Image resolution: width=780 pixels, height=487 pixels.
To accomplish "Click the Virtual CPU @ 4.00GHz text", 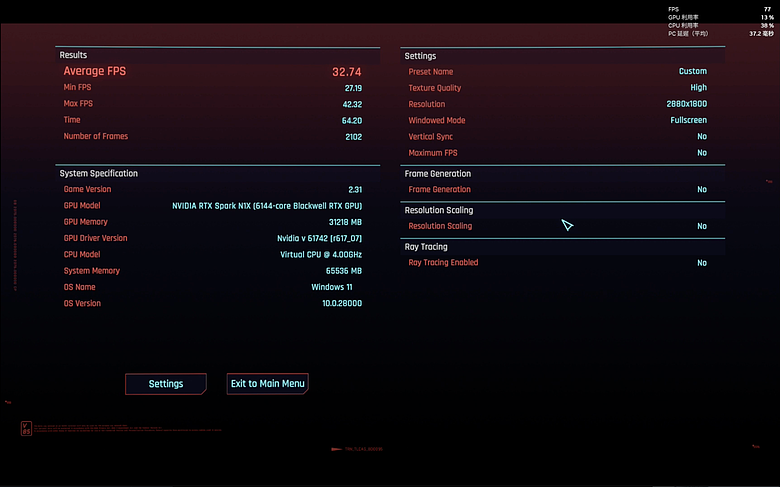I will pyautogui.click(x=321, y=255).
